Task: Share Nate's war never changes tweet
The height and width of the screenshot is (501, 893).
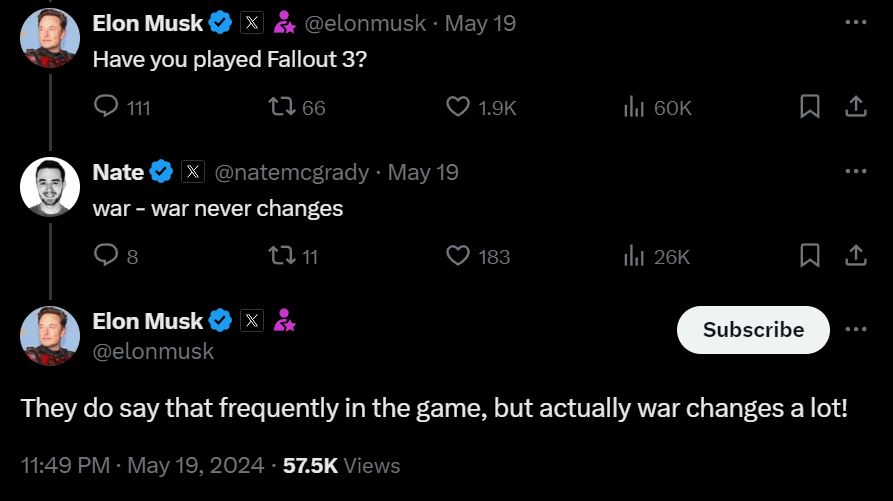Action: 856,256
